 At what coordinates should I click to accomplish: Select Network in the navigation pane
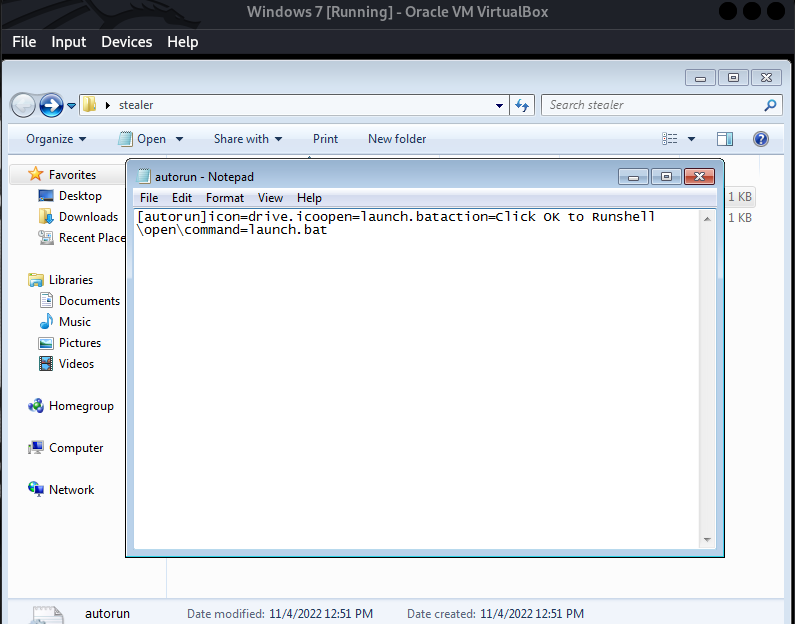(x=71, y=490)
